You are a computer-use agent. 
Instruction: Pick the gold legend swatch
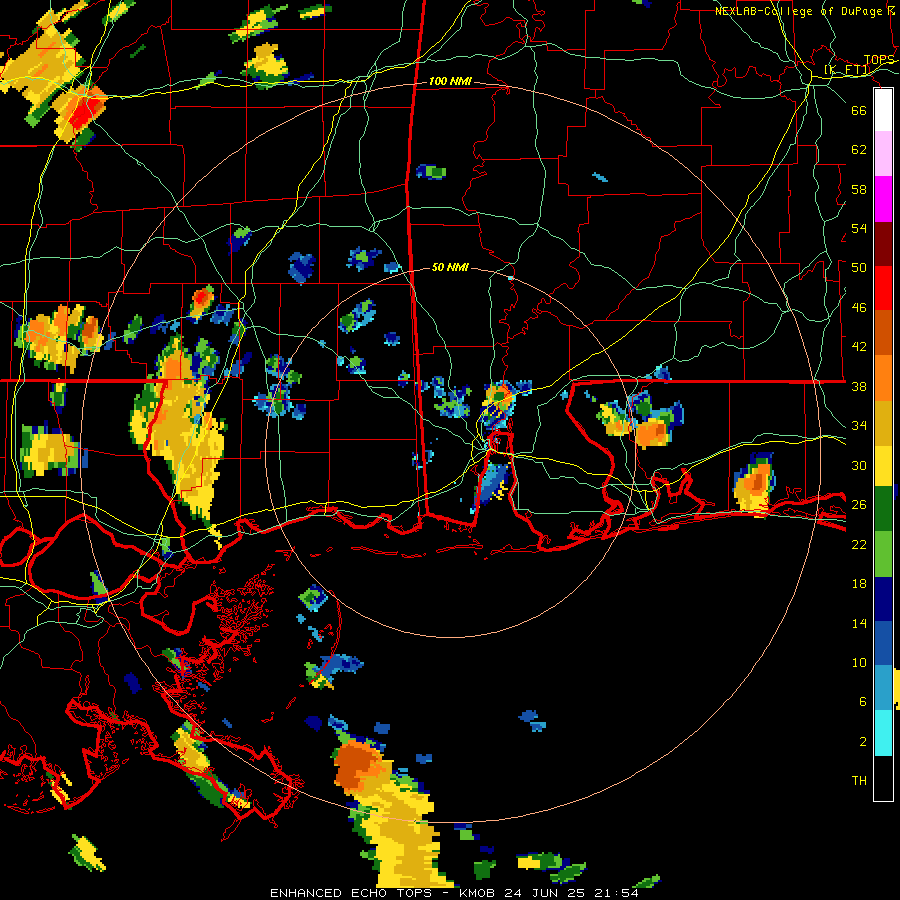point(883,422)
